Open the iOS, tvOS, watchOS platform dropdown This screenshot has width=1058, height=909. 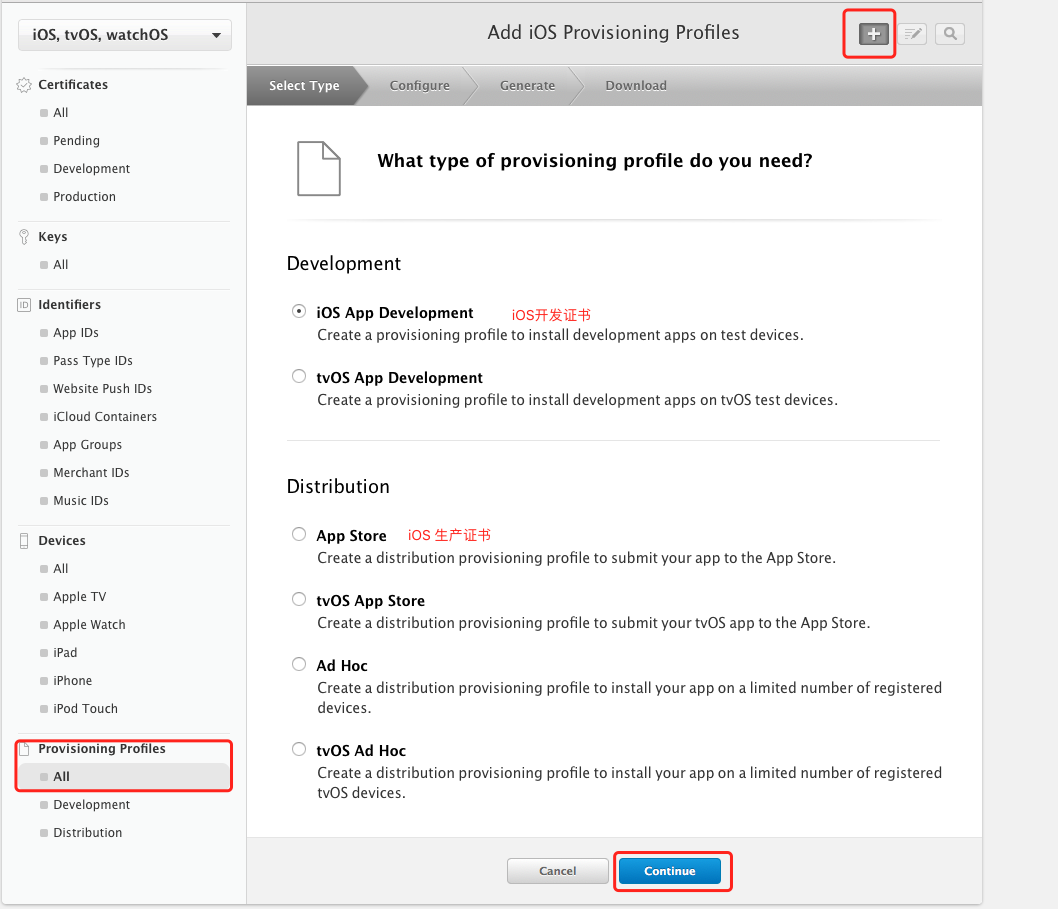[x=125, y=35]
